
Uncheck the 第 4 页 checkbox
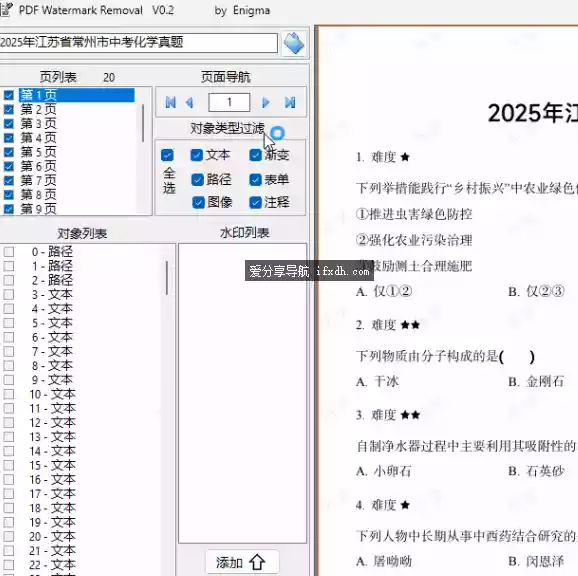coord(8,138)
